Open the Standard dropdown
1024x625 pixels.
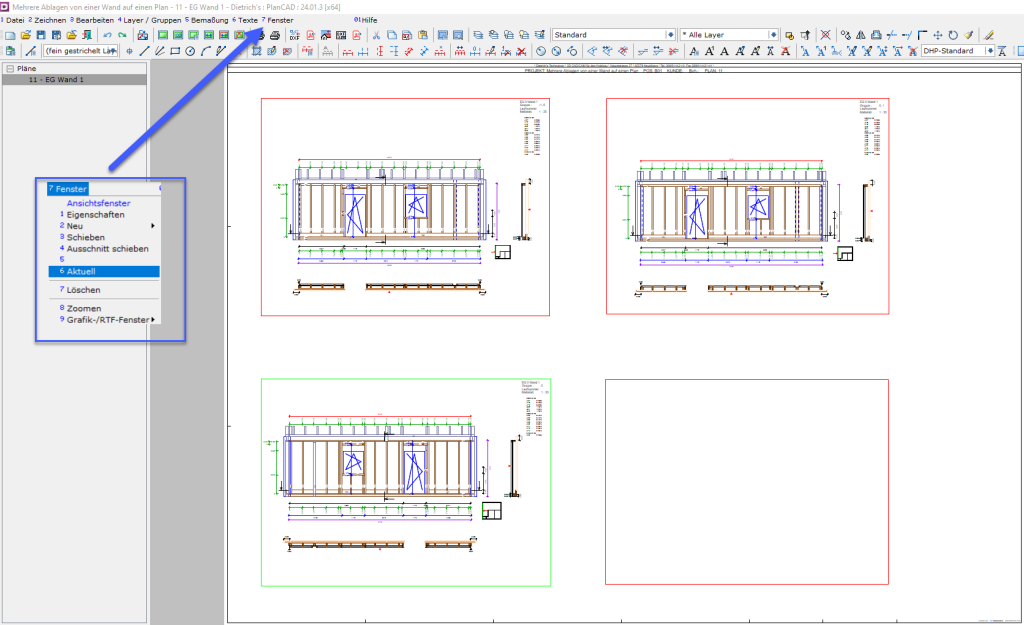(x=671, y=35)
